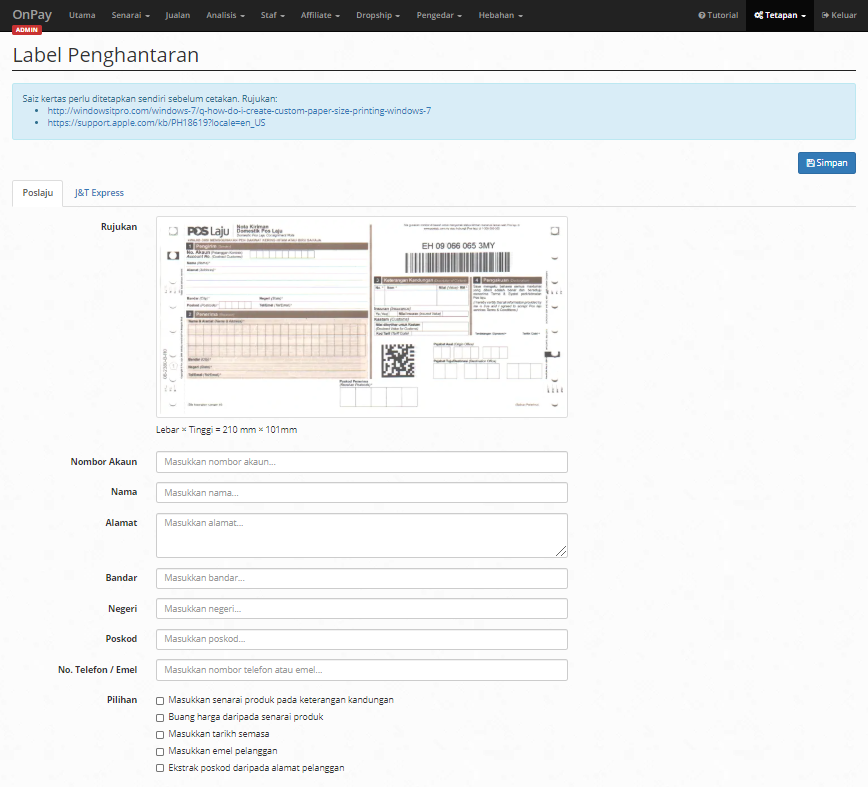Viewport: 868px width, 787px height.
Task: Open the windowsitpro custom paper size link
Action: [x=239, y=111]
